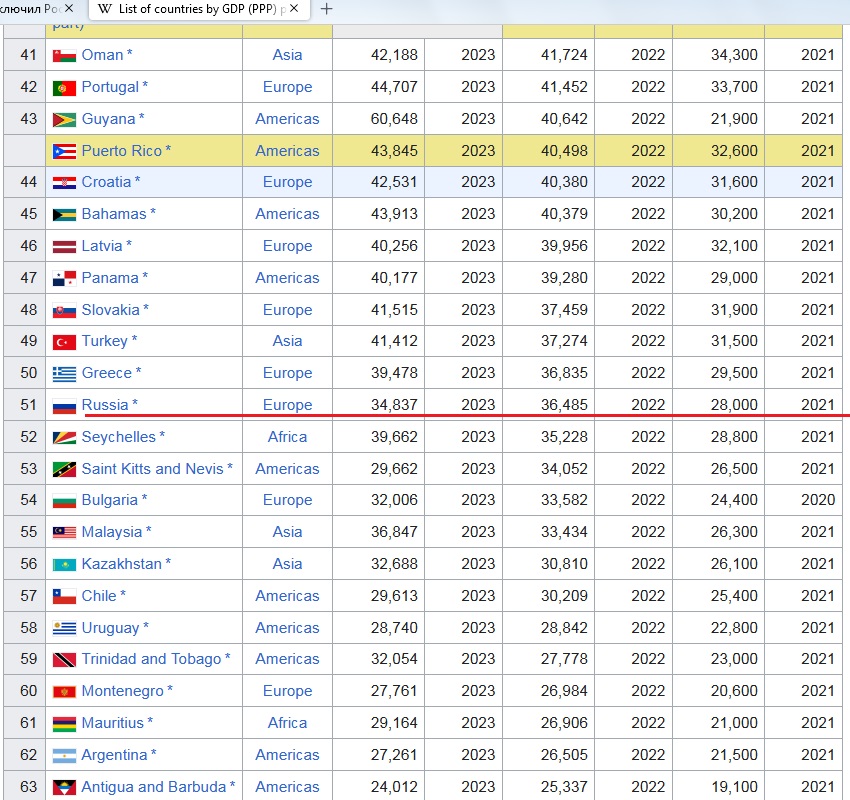Click the Latvia flag icon
The height and width of the screenshot is (800, 850).
coord(64,247)
